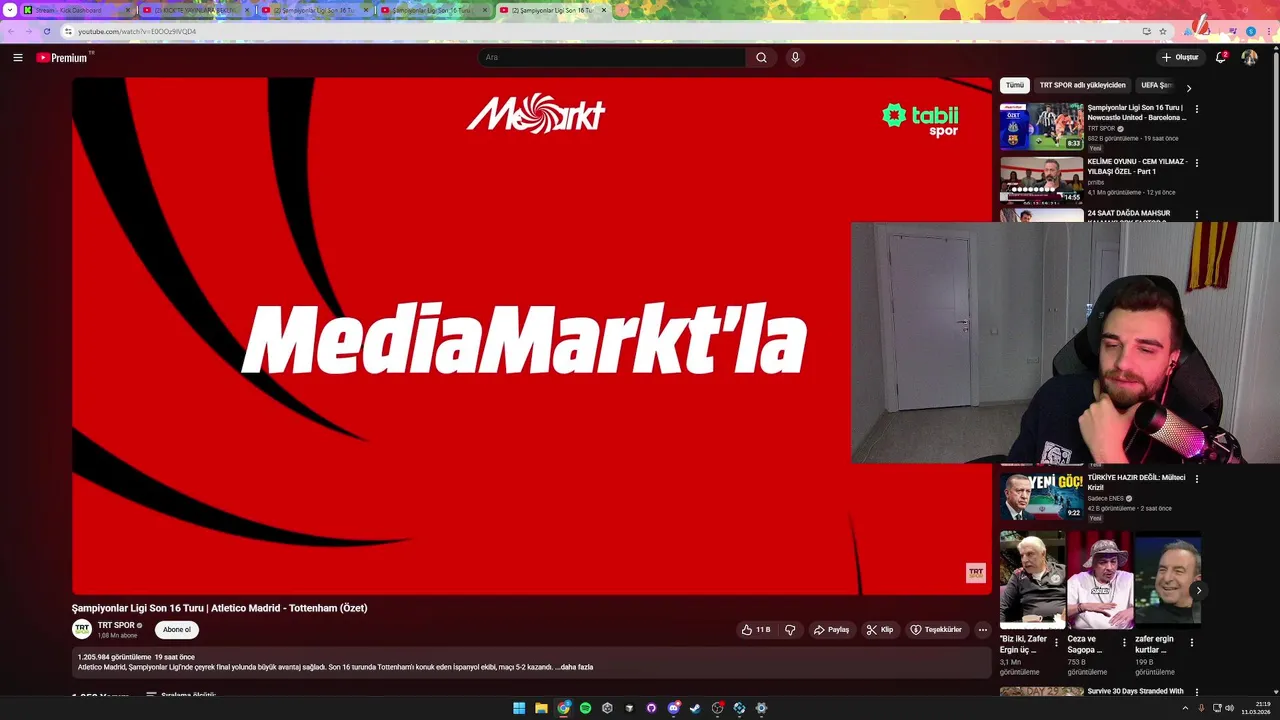This screenshot has height=720, width=1280.
Task: Click the video player area
Action: coord(531,336)
